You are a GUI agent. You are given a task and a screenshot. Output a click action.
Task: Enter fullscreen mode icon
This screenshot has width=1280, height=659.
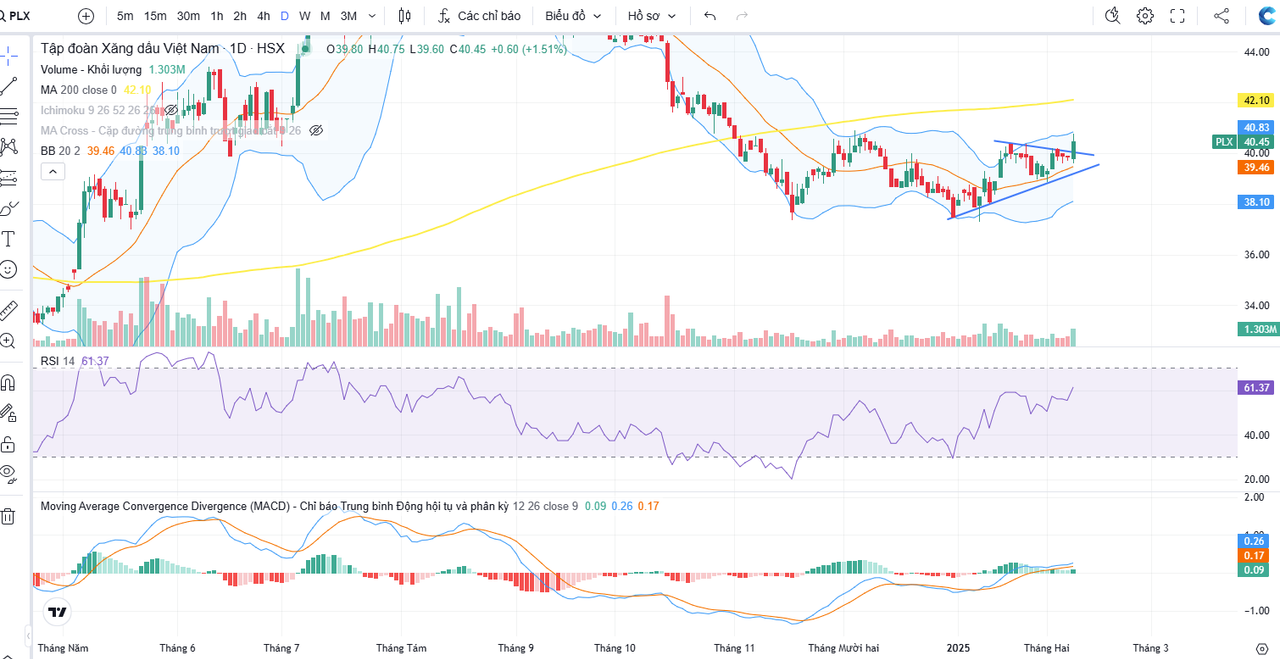(1177, 16)
